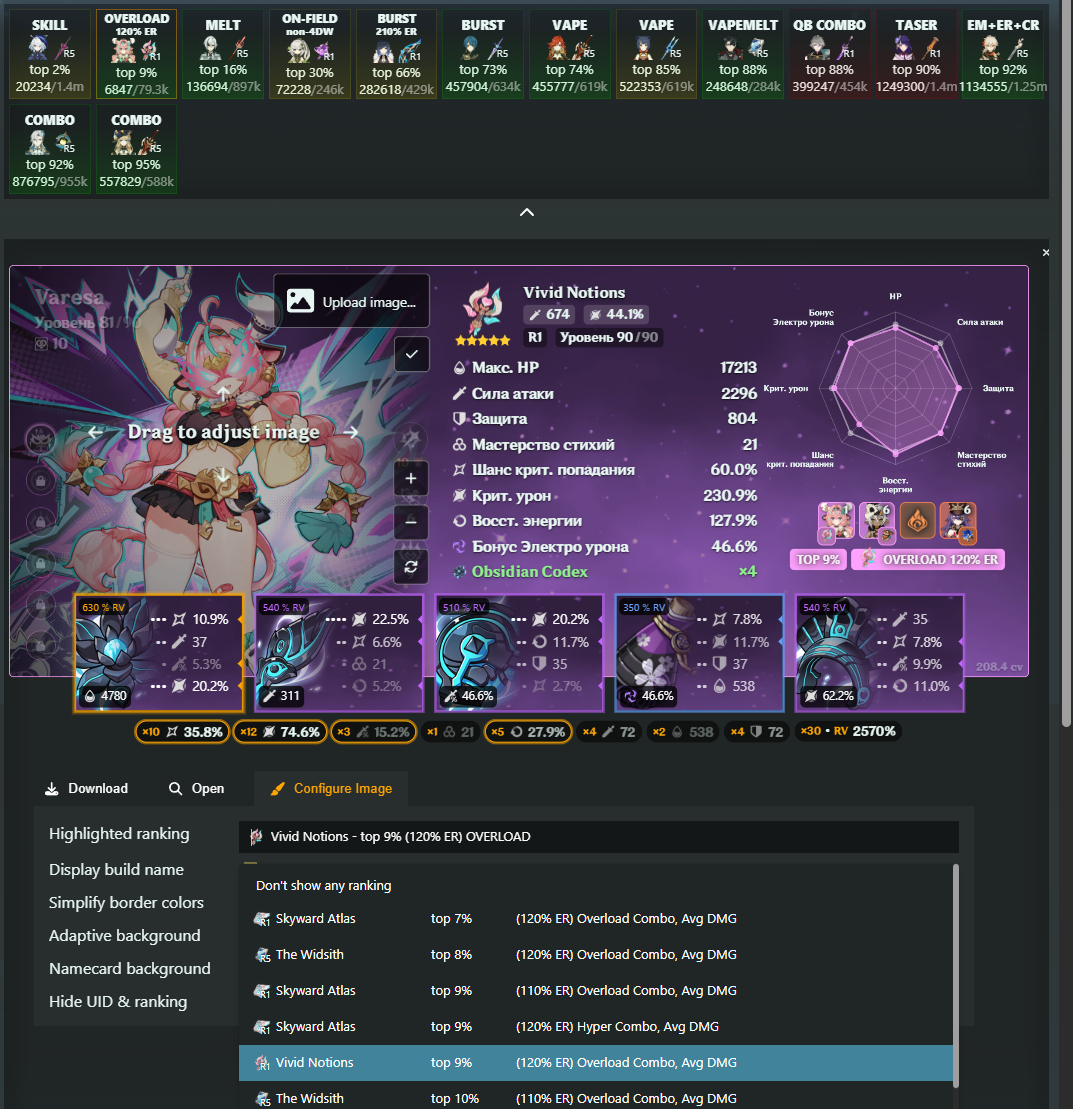Select the goblet artifact 350% RV card
Screen dimensions: 1073x1109
point(700,652)
